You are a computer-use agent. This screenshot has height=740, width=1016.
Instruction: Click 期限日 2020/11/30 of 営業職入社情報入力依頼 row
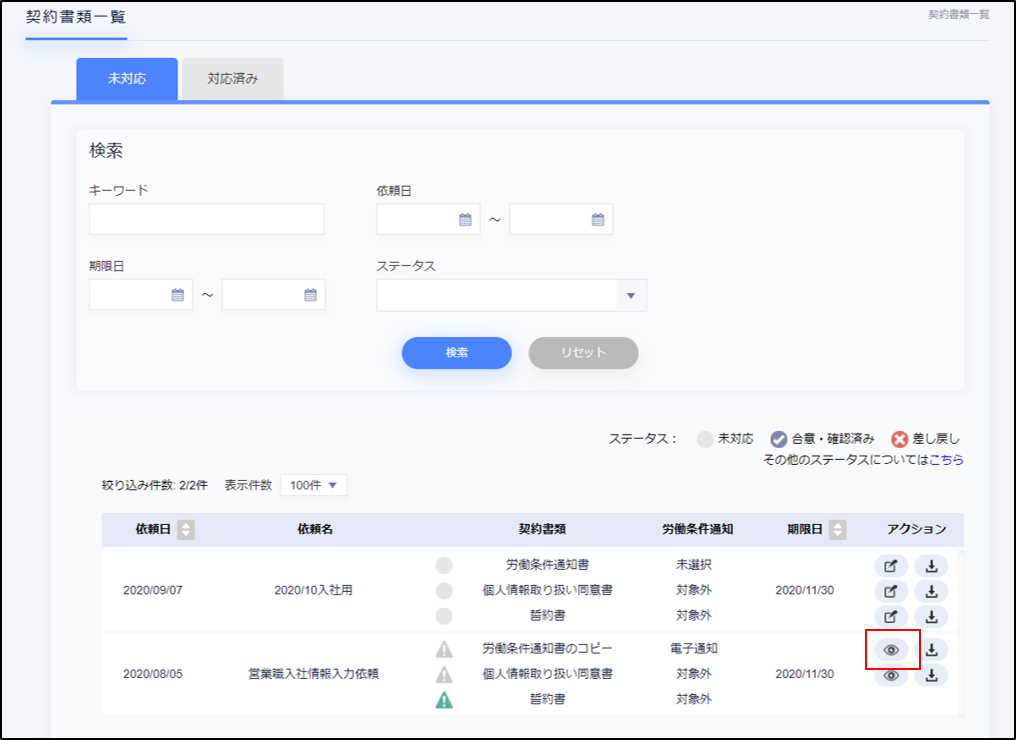[805, 674]
